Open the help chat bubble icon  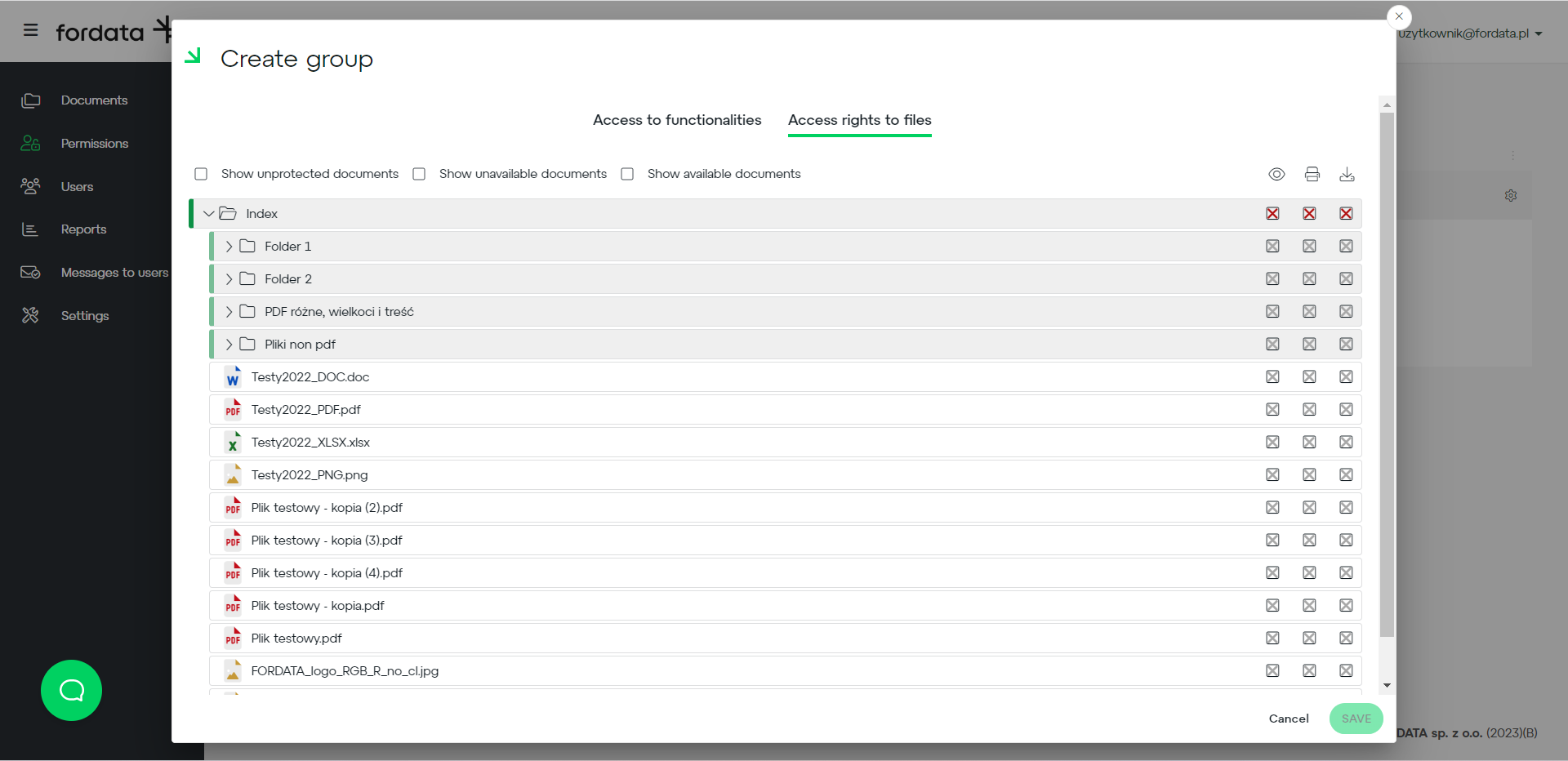71,690
